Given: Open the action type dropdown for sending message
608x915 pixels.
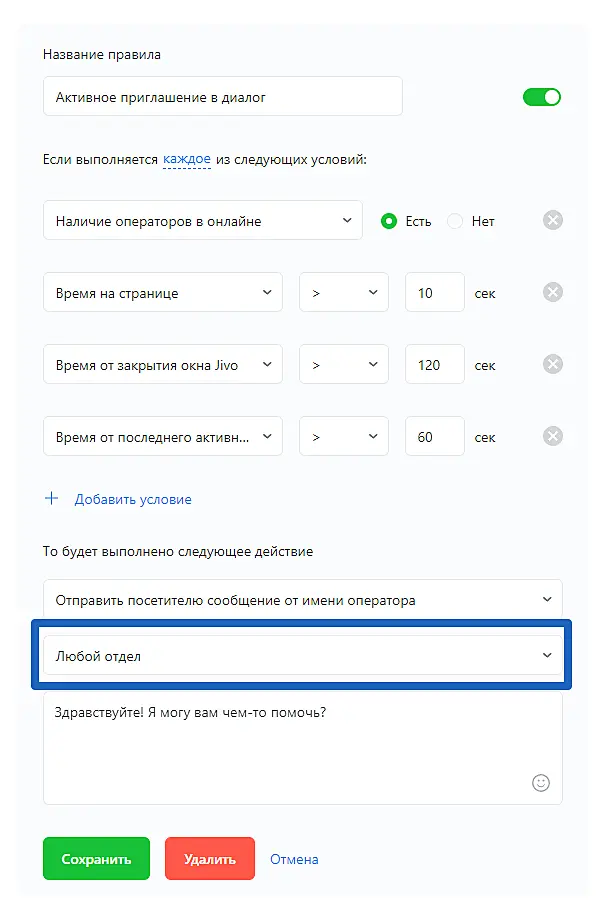Looking at the screenshot, I should (302, 600).
